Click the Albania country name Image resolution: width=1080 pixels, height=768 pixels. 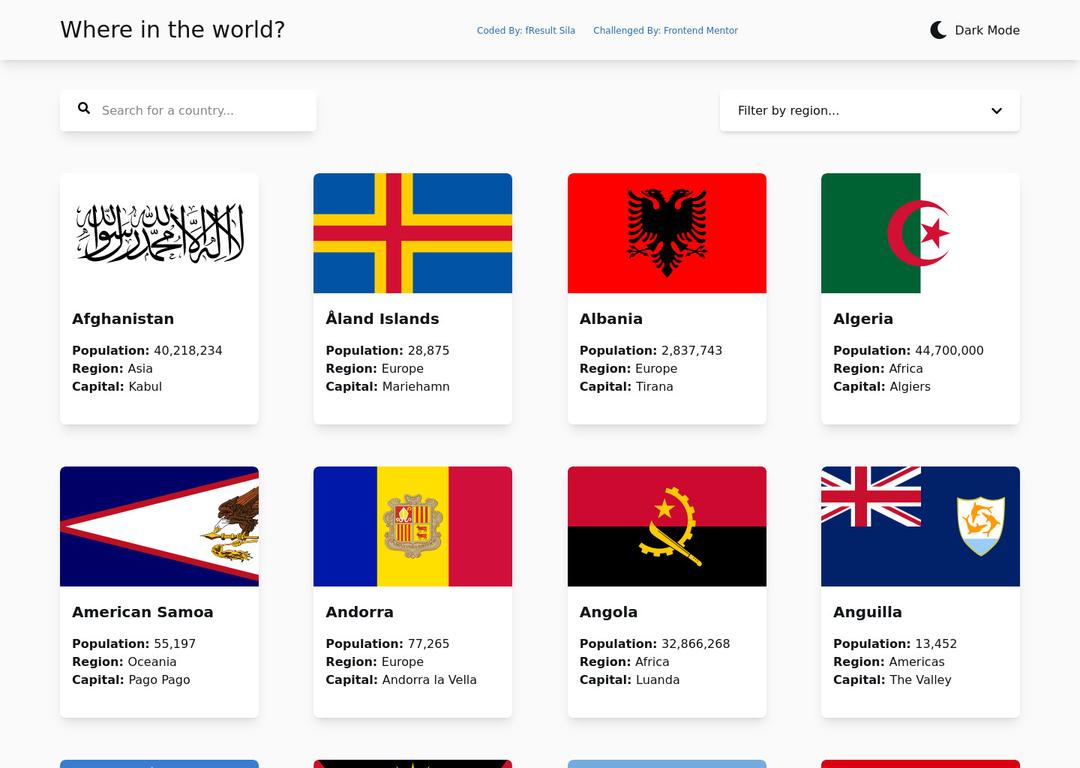point(611,318)
